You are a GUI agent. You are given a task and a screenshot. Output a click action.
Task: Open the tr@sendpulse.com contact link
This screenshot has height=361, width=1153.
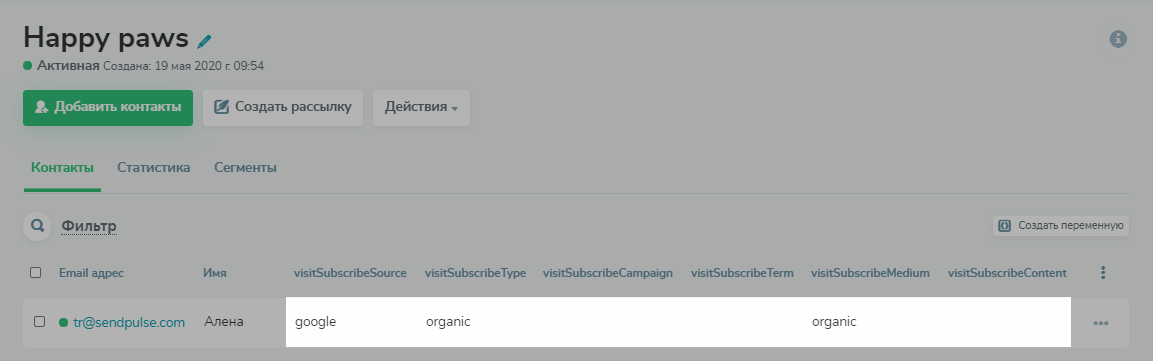(129, 322)
